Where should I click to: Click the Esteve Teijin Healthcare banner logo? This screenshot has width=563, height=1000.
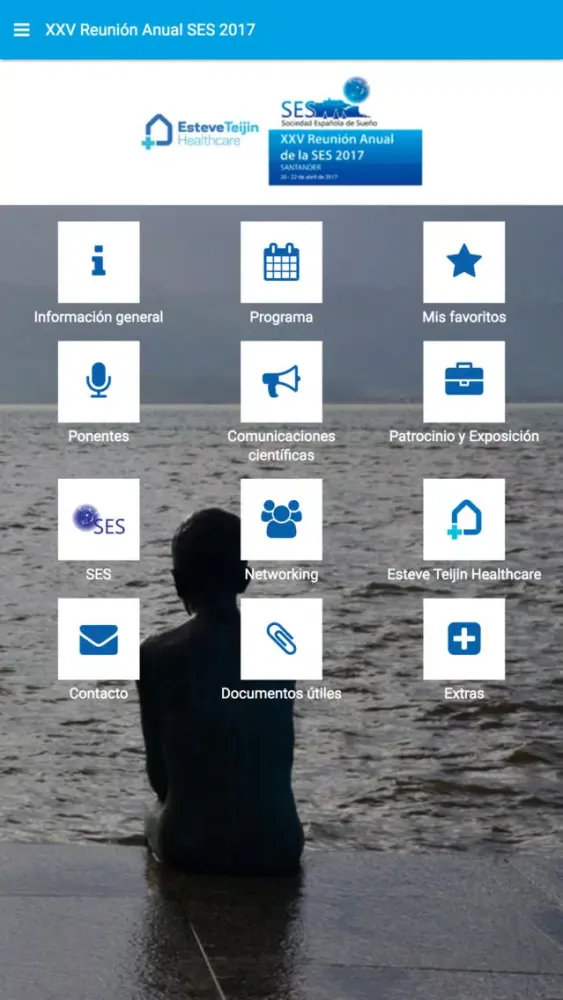pos(200,131)
